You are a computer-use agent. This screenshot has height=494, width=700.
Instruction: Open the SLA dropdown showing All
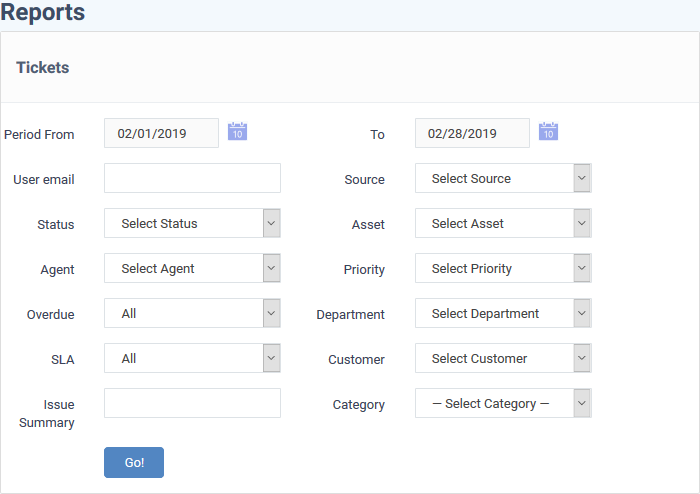pyautogui.click(x=192, y=358)
